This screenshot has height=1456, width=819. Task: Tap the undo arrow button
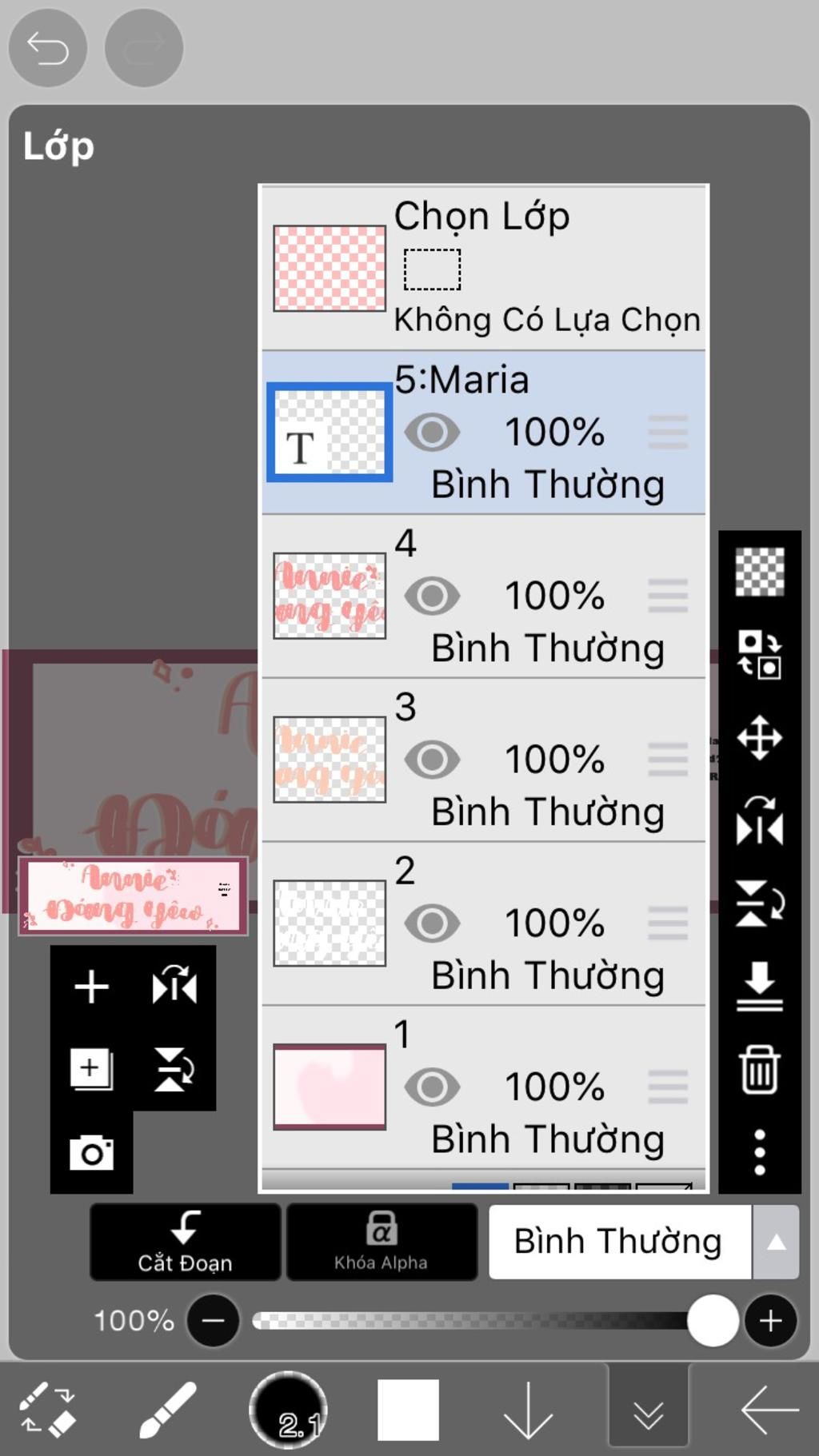coord(48,48)
